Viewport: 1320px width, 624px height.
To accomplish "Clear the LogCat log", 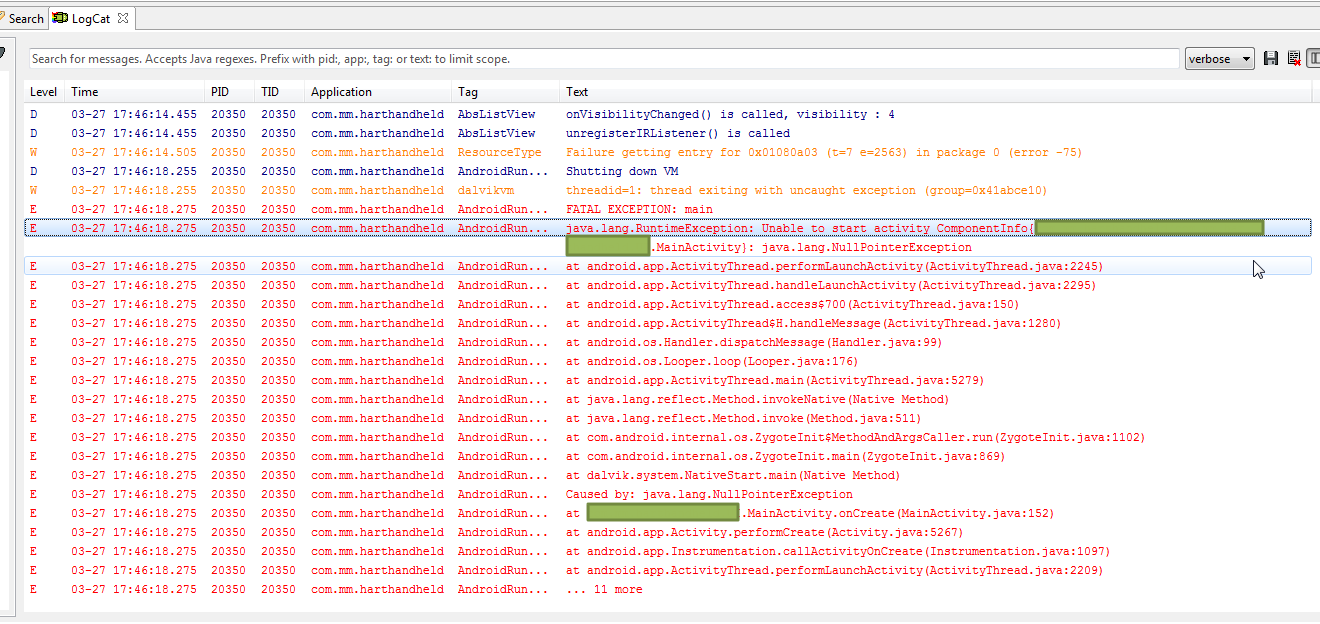I will pyautogui.click(x=1294, y=59).
